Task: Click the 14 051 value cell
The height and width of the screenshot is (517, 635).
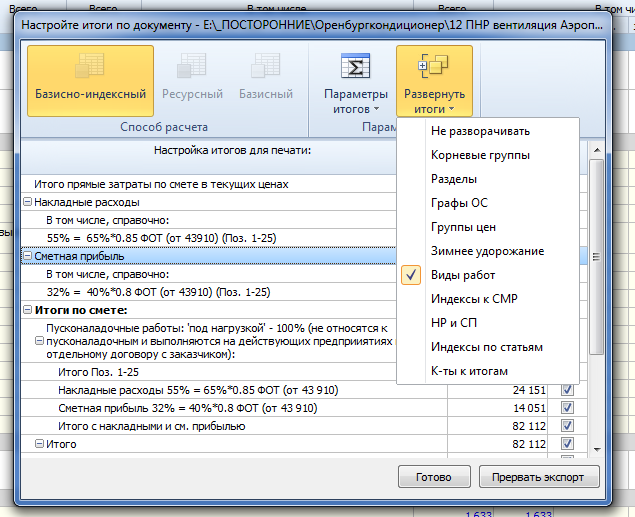Action: 497,408
